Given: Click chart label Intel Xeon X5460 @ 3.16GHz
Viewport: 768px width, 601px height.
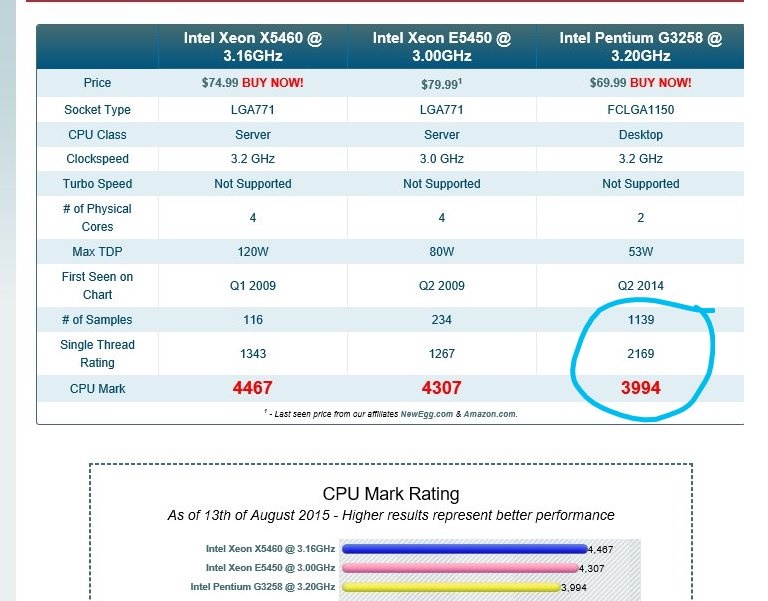Looking at the screenshot, I should point(270,549).
